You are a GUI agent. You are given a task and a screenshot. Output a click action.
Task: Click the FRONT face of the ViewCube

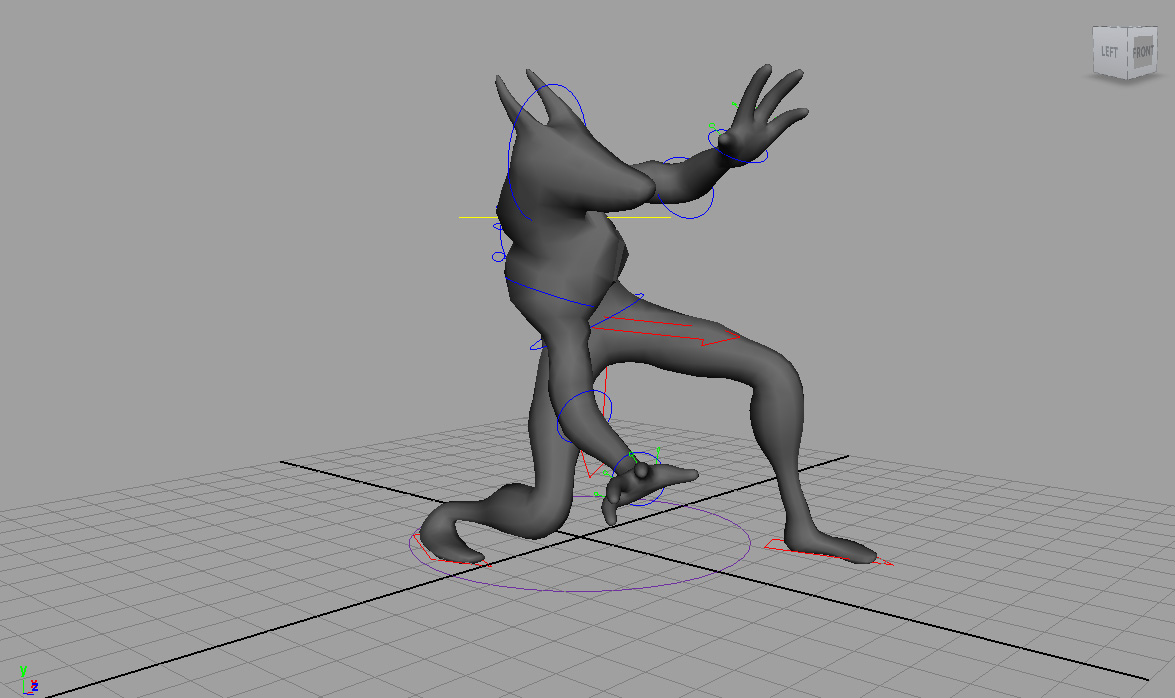click(1143, 52)
